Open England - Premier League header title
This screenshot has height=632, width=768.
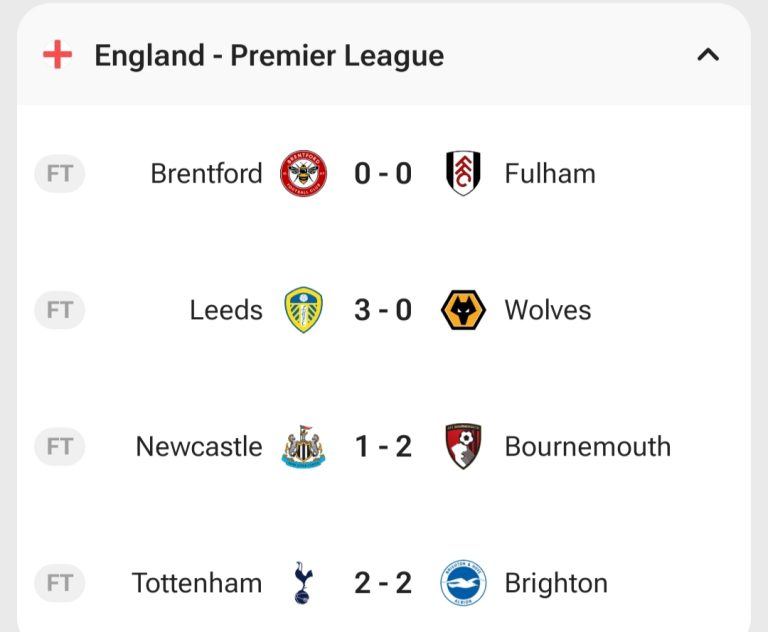point(269,55)
